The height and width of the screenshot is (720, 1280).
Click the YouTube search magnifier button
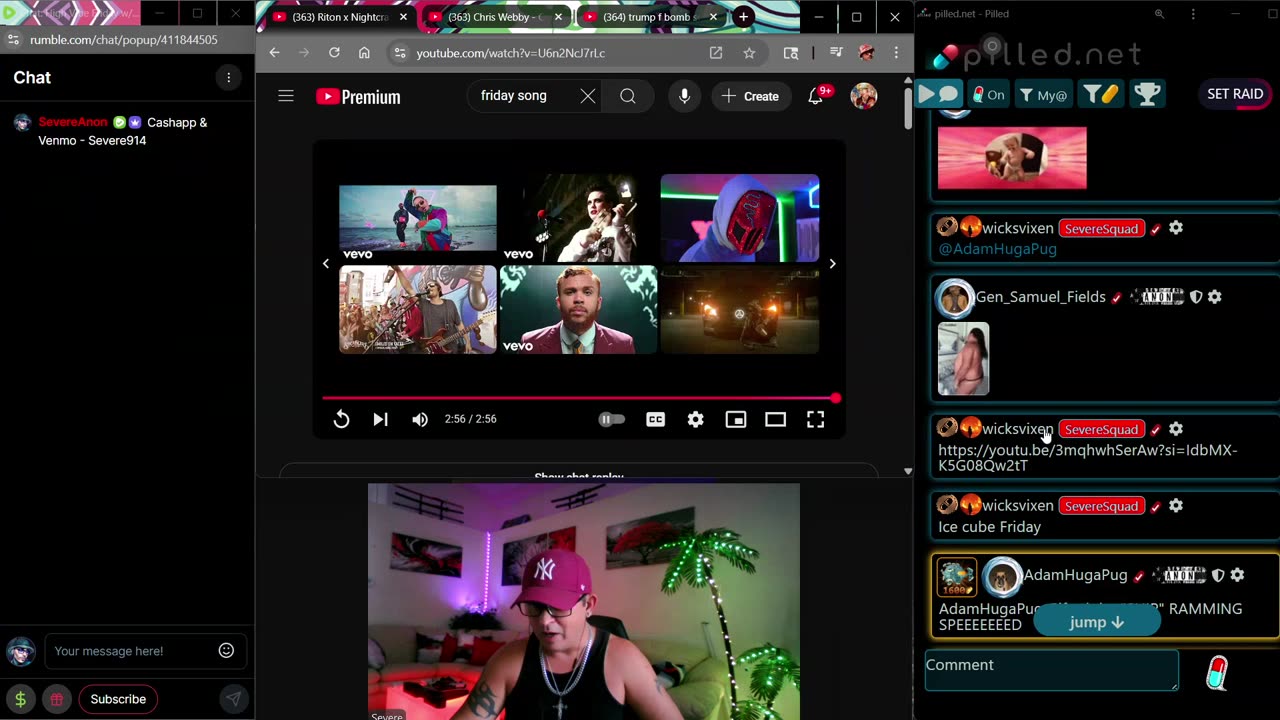[x=628, y=96]
